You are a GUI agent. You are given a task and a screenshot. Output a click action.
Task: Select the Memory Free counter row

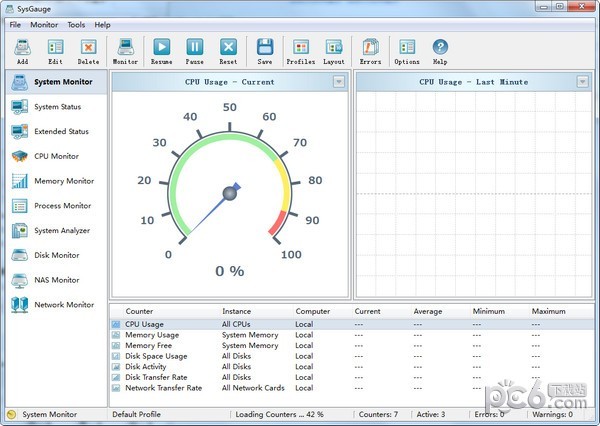point(352,346)
